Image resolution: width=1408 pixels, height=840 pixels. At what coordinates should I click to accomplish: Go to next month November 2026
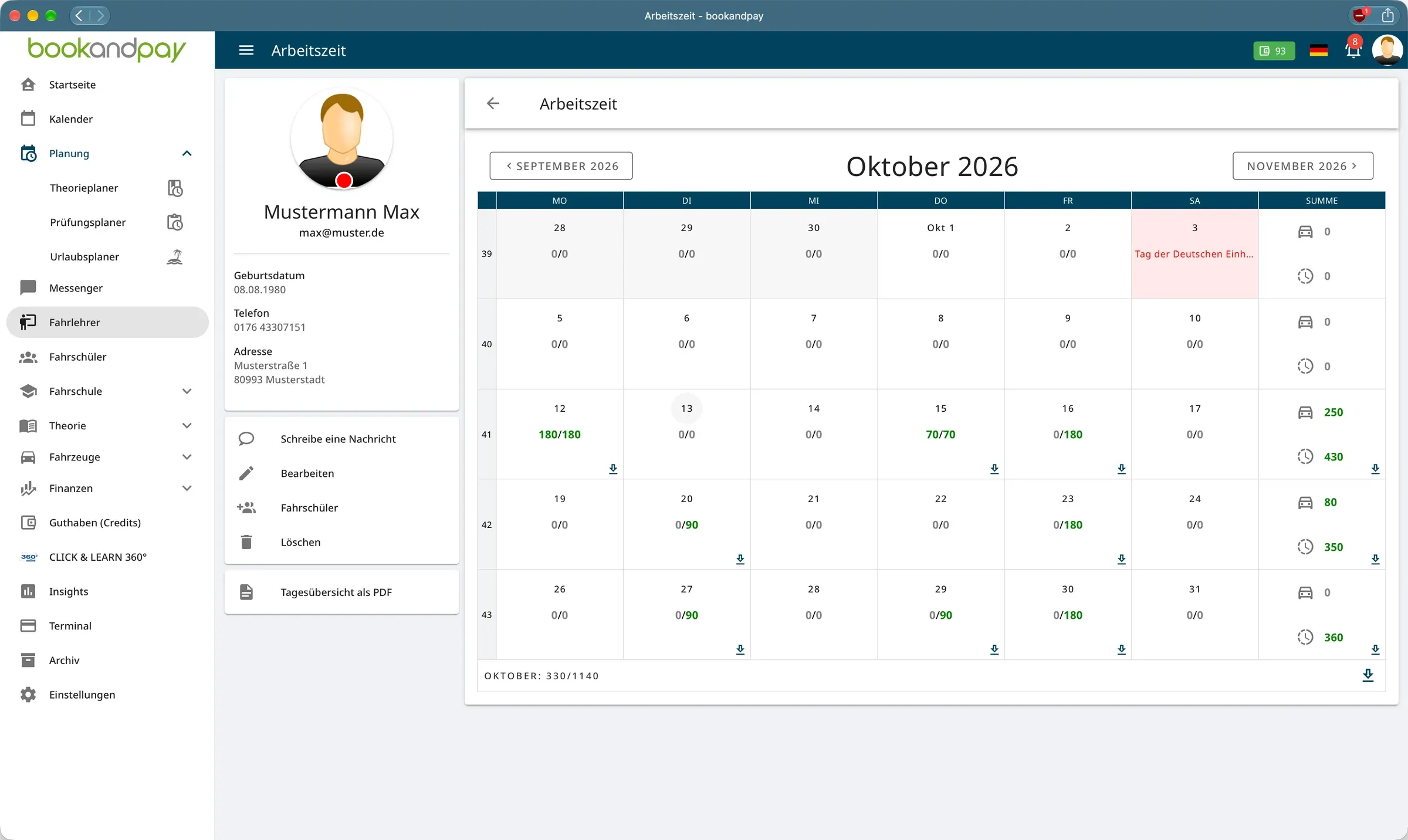coord(1302,166)
